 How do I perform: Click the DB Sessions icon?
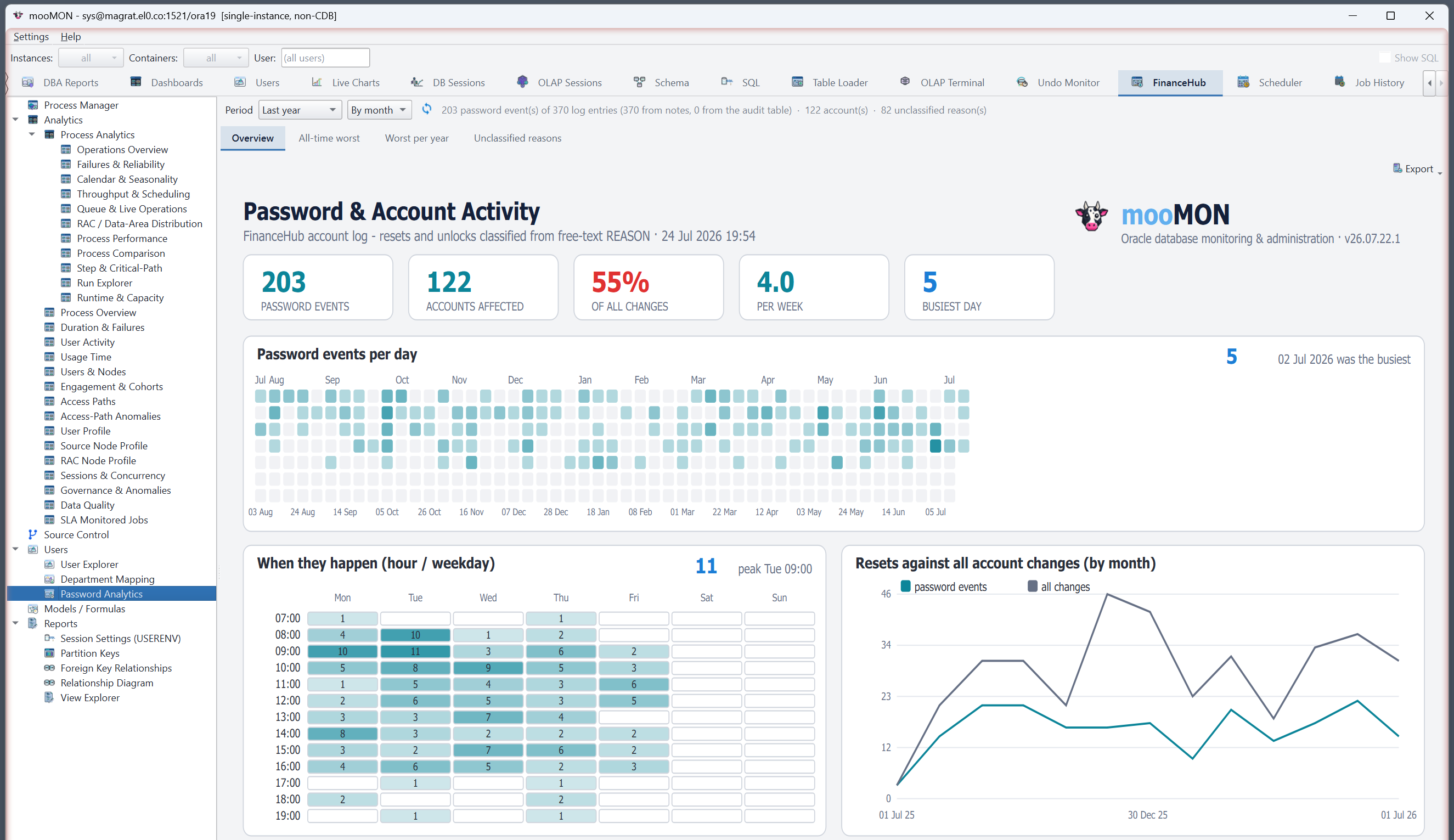417,82
